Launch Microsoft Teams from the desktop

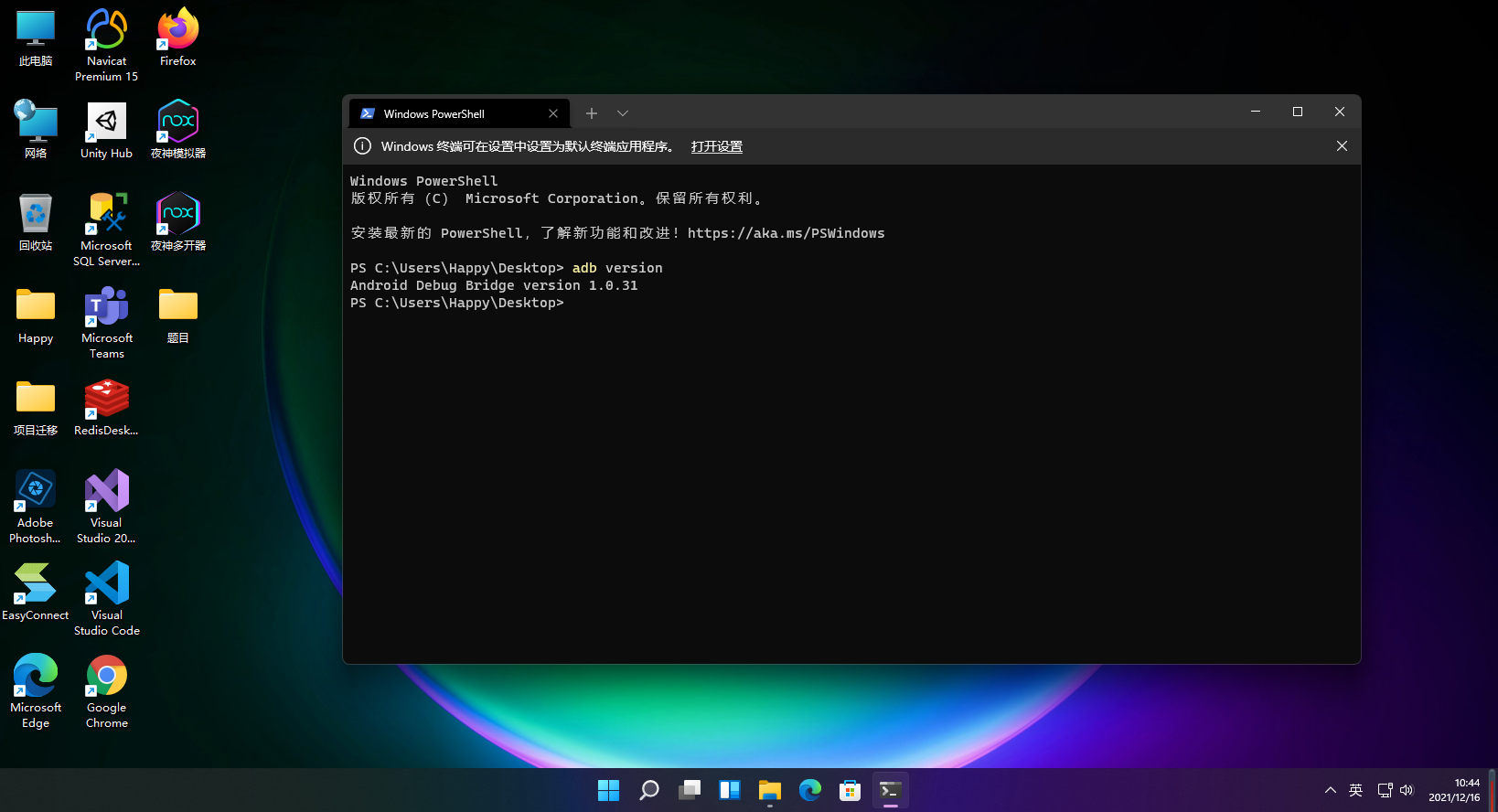click(107, 322)
